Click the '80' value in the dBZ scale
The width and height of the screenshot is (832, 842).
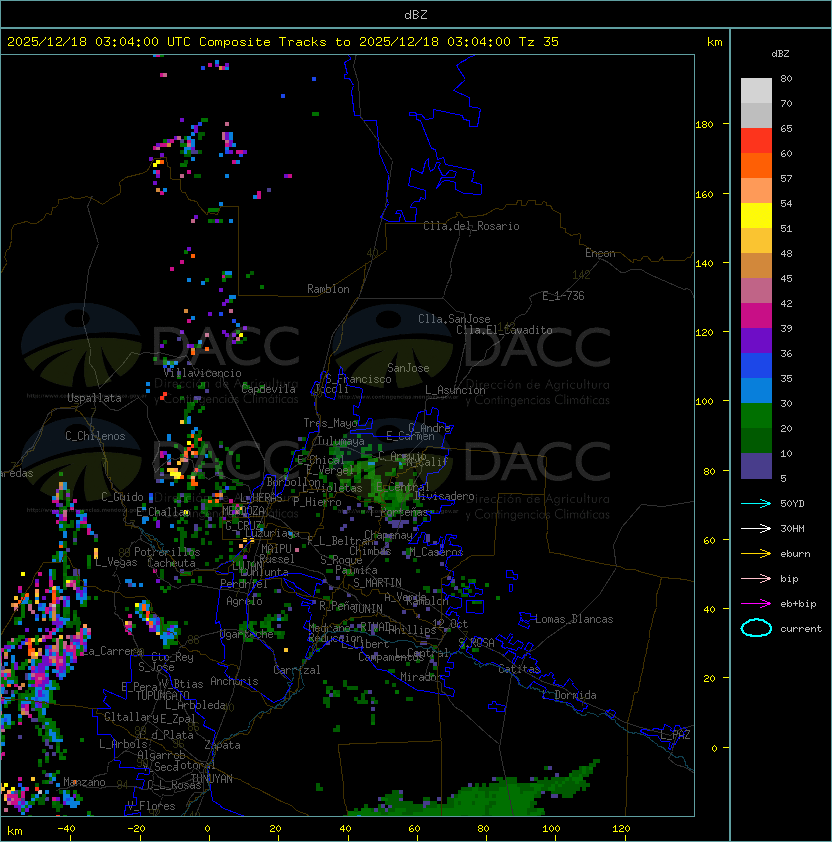[786, 78]
